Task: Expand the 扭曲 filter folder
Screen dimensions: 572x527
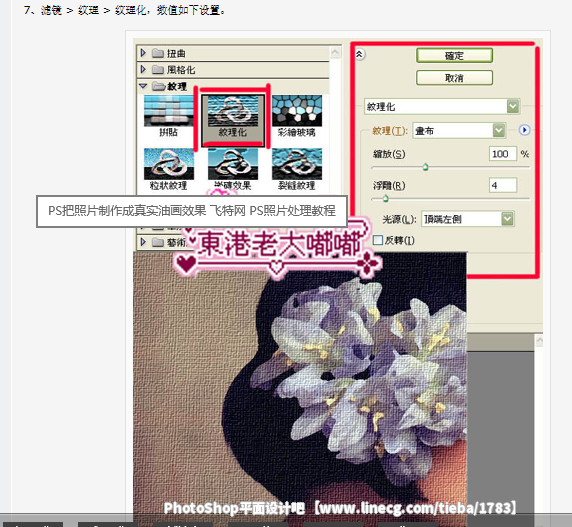Action: click(x=143, y=53)
